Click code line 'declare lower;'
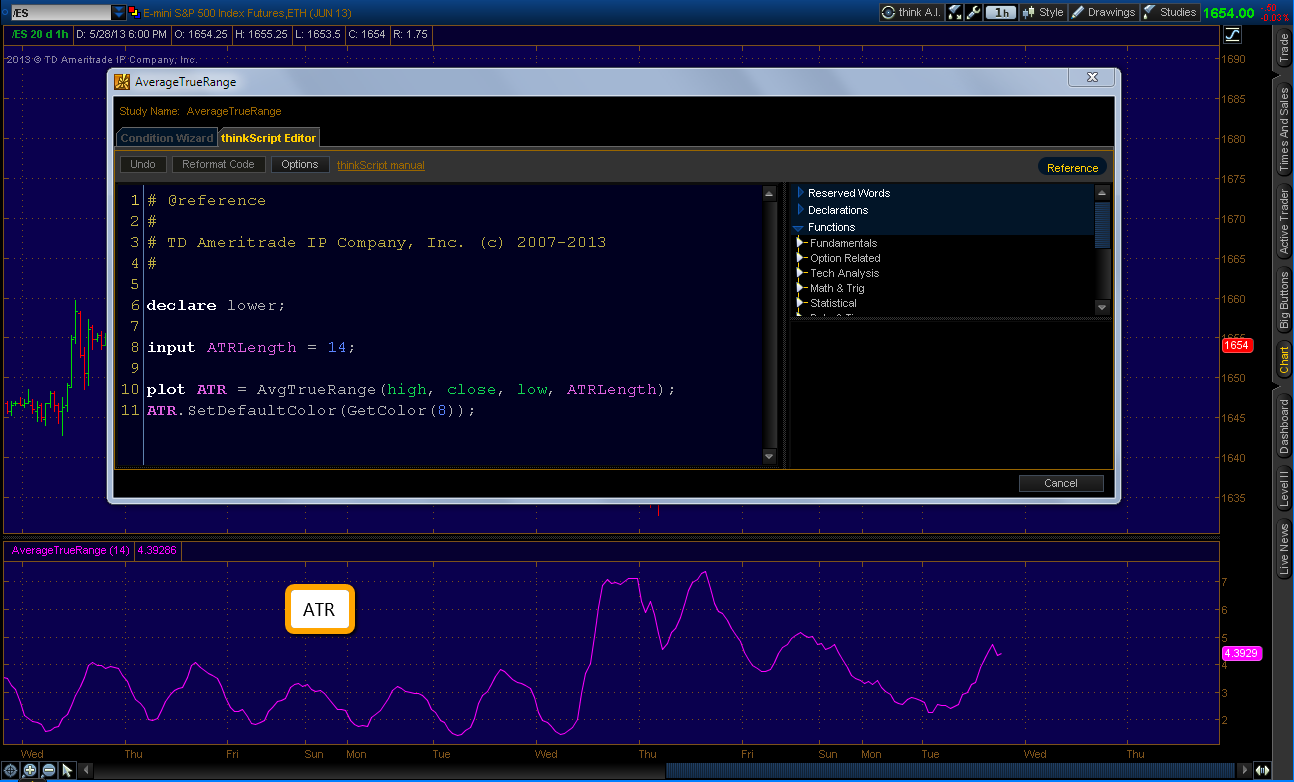Viewport: 1294px width, 782px height. point(216,305)
